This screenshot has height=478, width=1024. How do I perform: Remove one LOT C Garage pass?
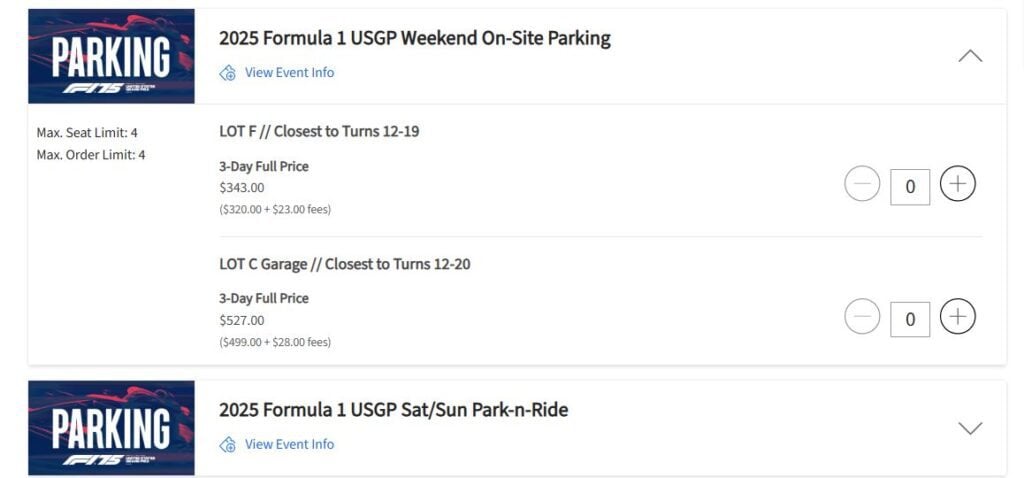[x=862, y=317]
